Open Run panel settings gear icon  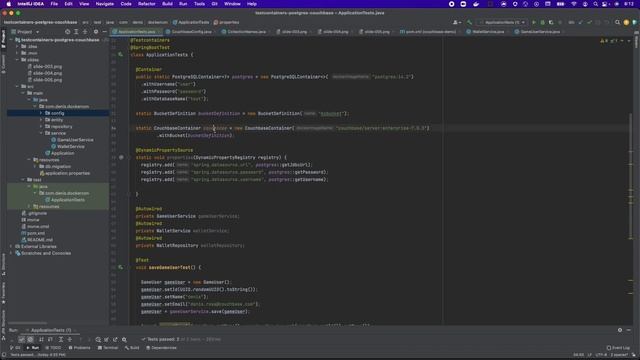pos(620,330)
